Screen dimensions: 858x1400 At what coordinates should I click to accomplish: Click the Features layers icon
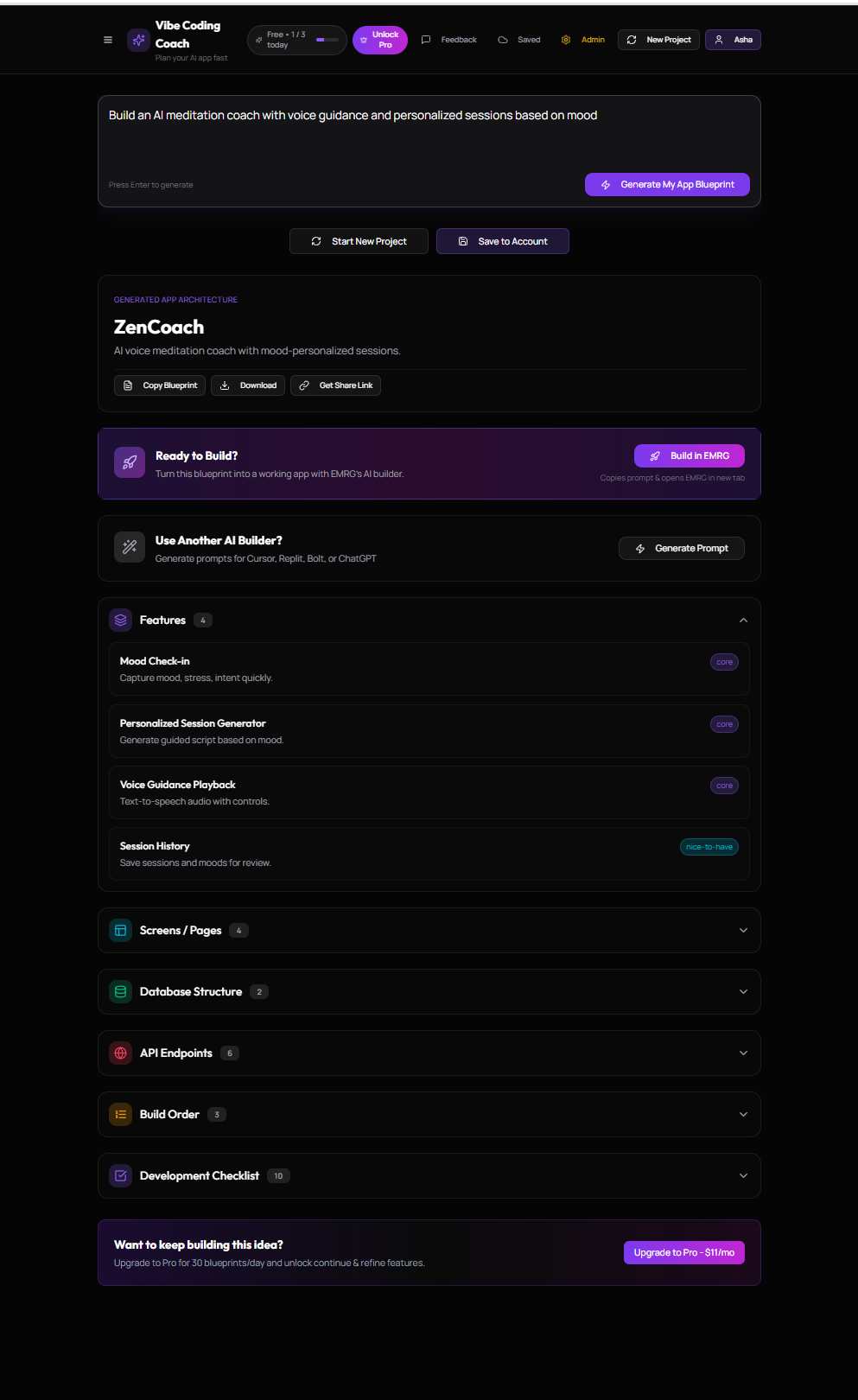click(x=121, y=620)
